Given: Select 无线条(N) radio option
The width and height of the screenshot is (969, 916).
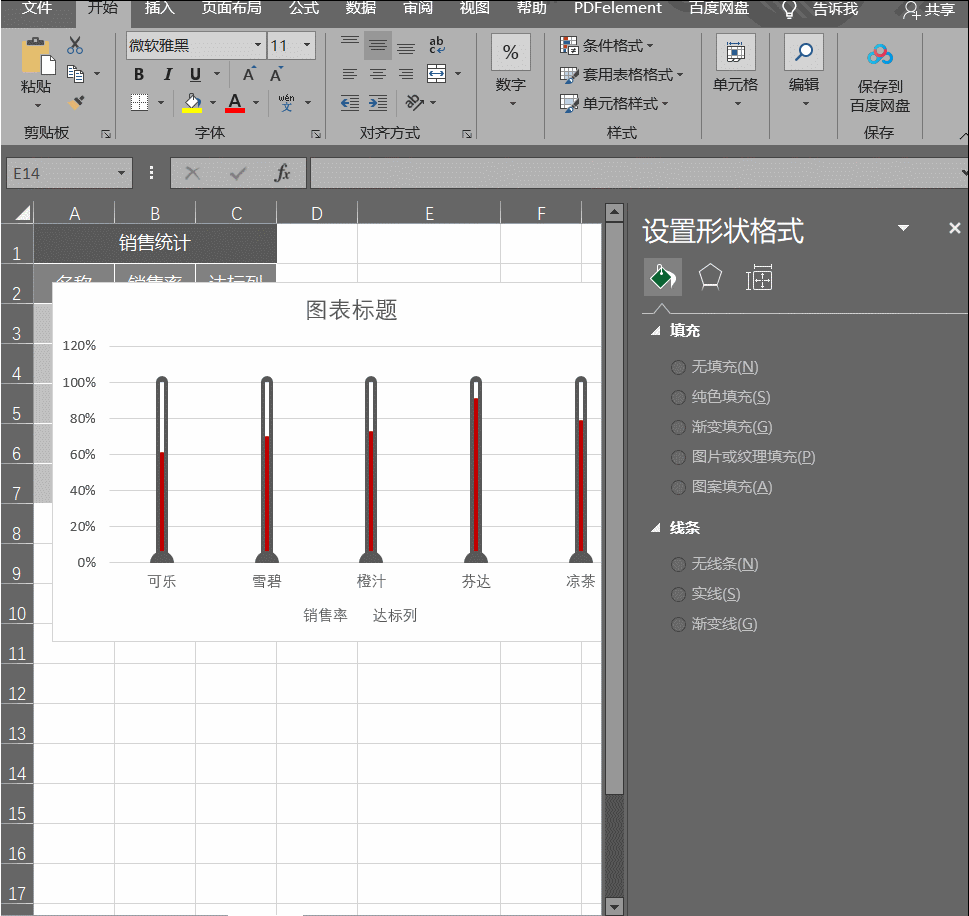Looking at the screenshot, I should coord(678,564).
